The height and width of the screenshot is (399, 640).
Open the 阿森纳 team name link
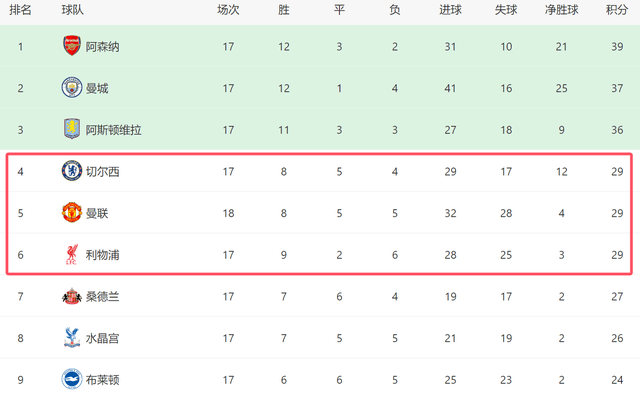click(102, 47)
